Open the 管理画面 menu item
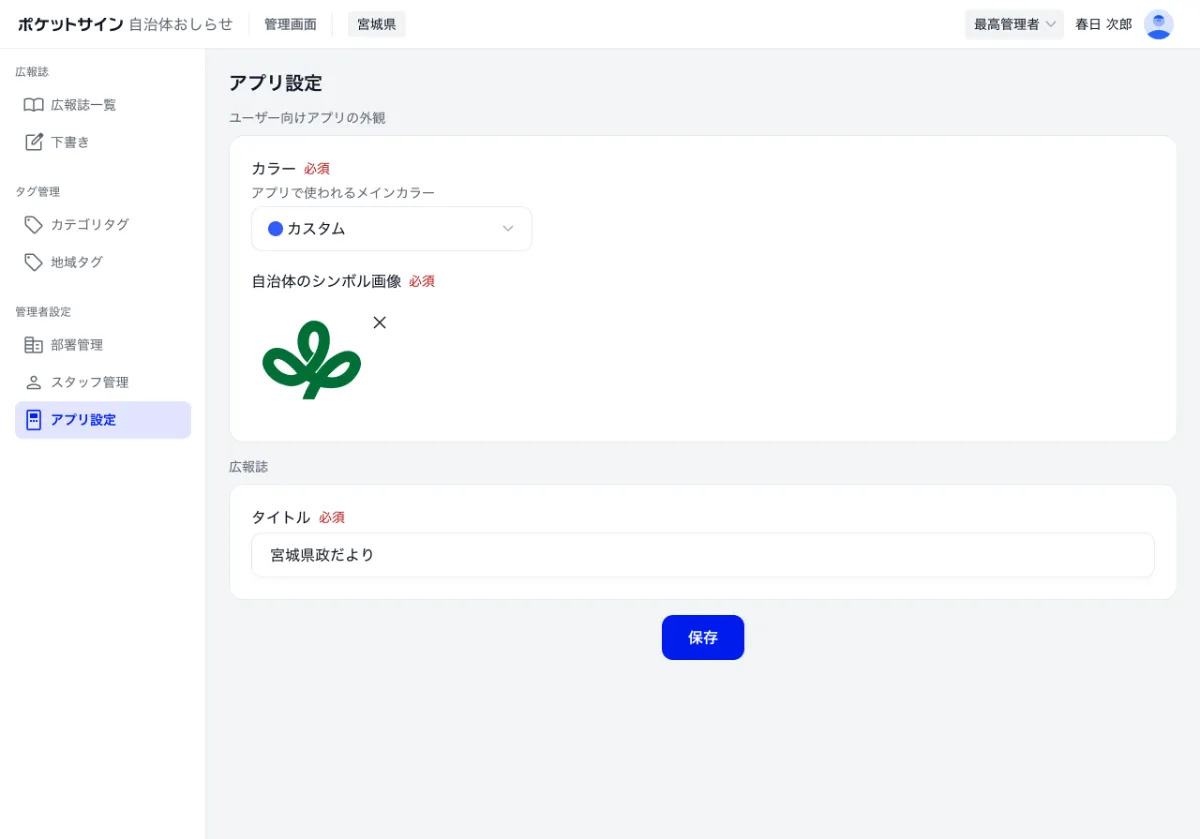The image size is (1200, 839). pos(290,23)
